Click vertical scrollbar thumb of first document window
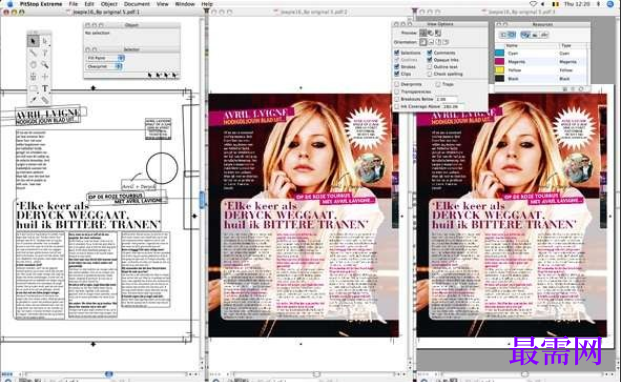 tap(202, 199)
